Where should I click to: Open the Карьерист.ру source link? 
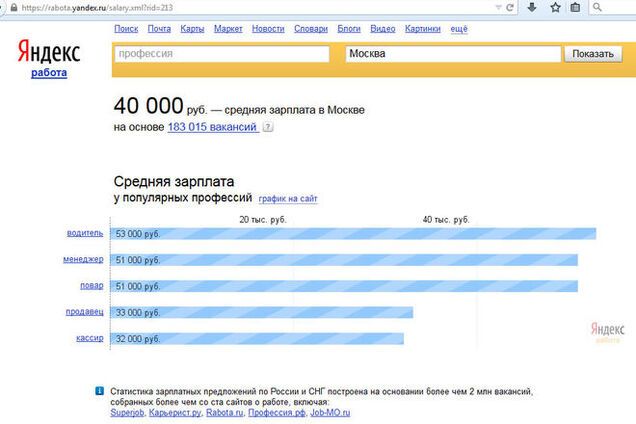coord(175,413)
